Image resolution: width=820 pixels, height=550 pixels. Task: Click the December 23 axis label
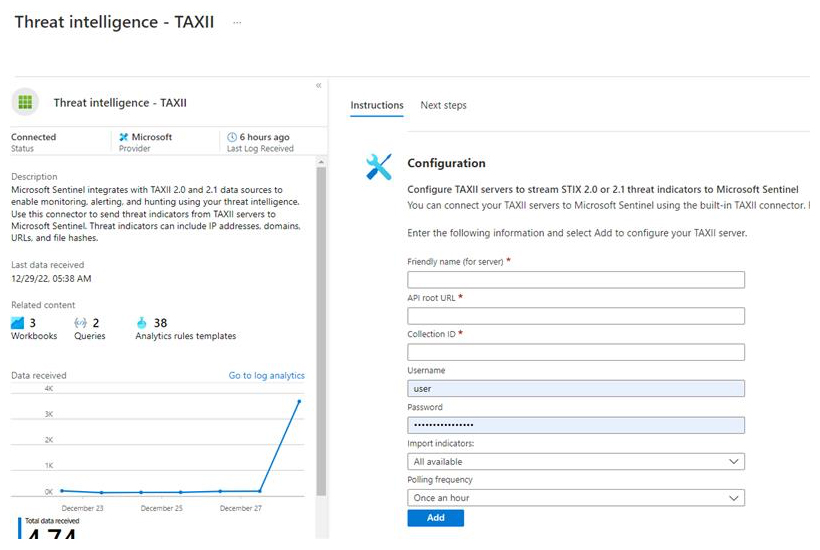[x=82, y=508]
